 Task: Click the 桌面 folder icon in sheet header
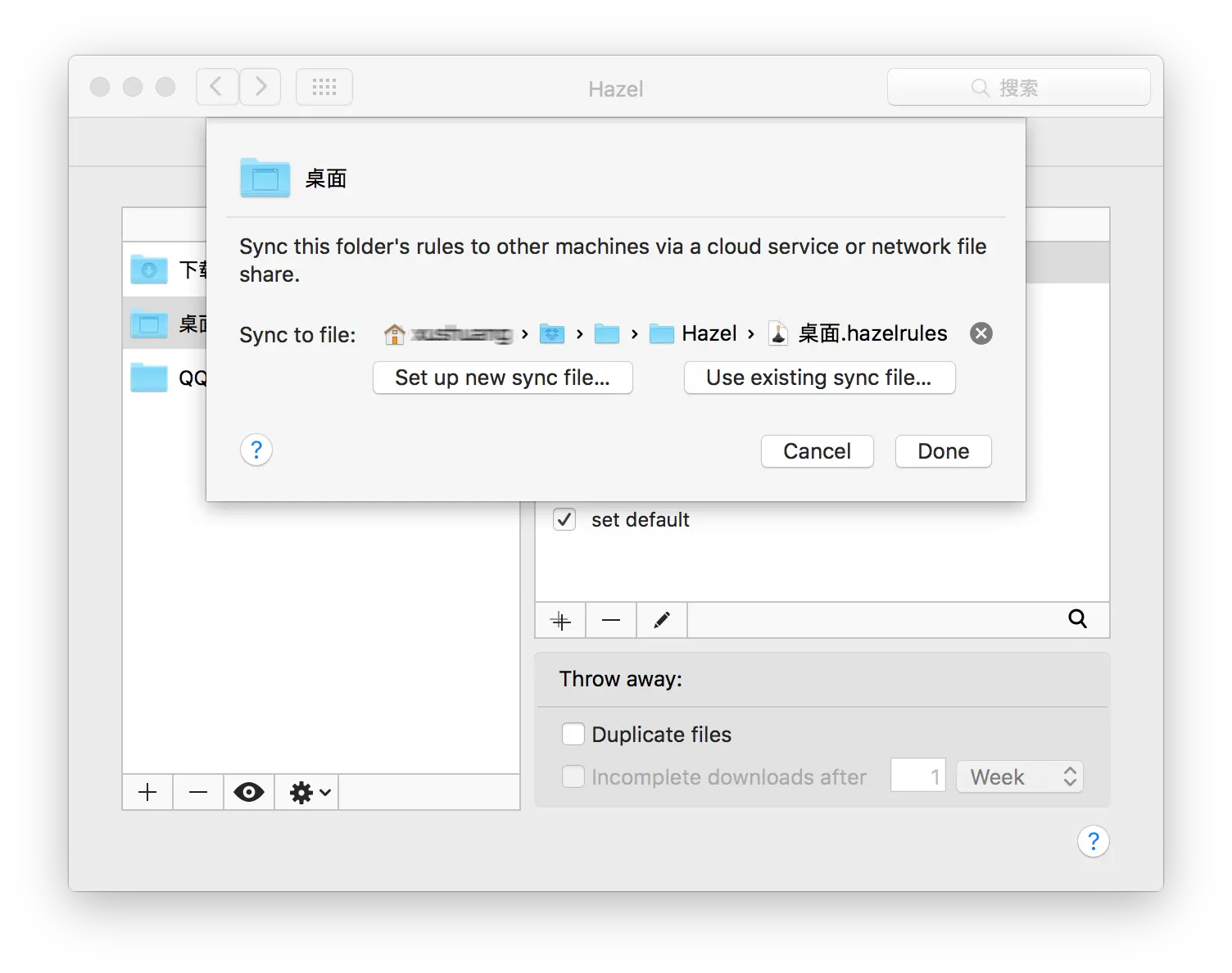pyautogui.click(x=265, y=178)
